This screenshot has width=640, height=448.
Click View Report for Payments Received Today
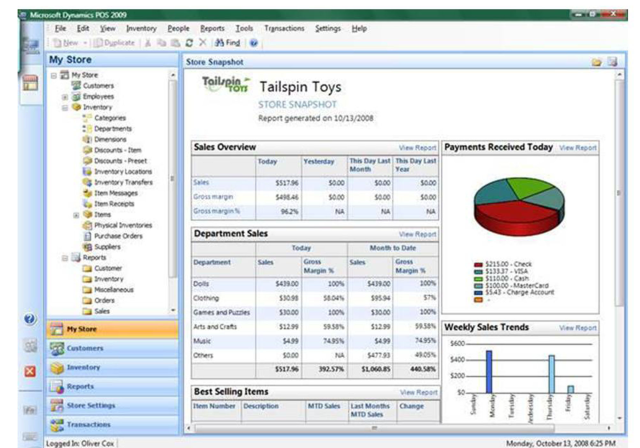(578, 148)
